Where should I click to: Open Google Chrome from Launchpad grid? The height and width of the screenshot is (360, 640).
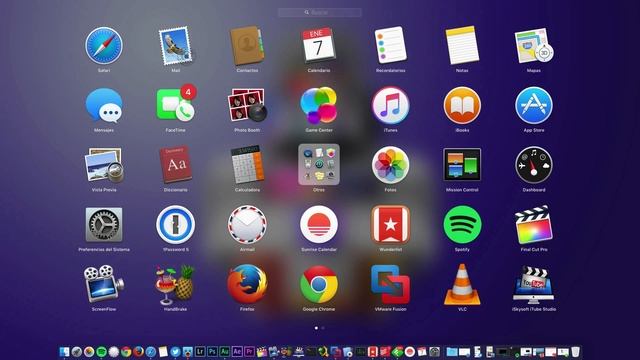click(x=319, y=284)
